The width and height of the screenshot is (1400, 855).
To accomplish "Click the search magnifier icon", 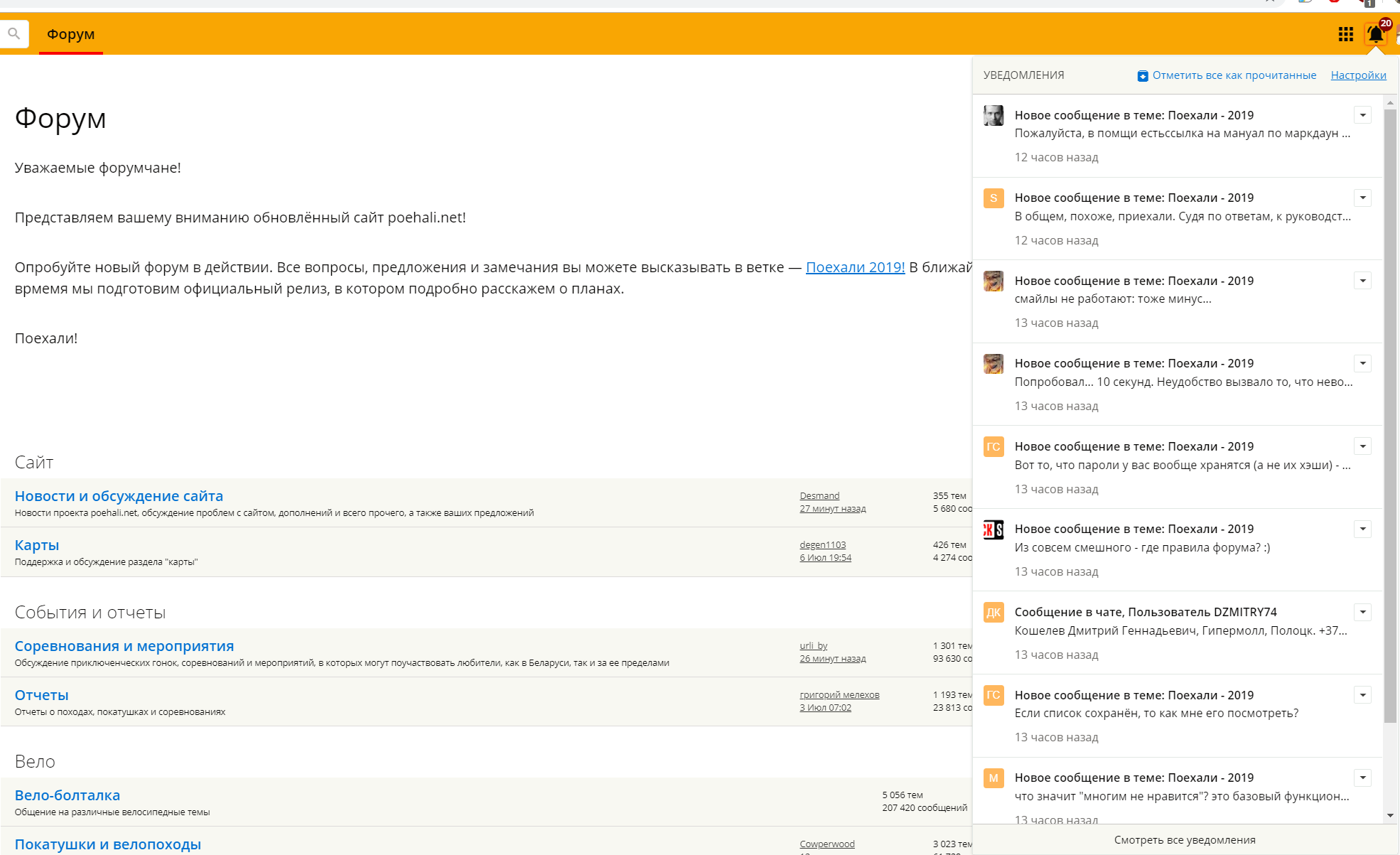I will pos(14,33).
